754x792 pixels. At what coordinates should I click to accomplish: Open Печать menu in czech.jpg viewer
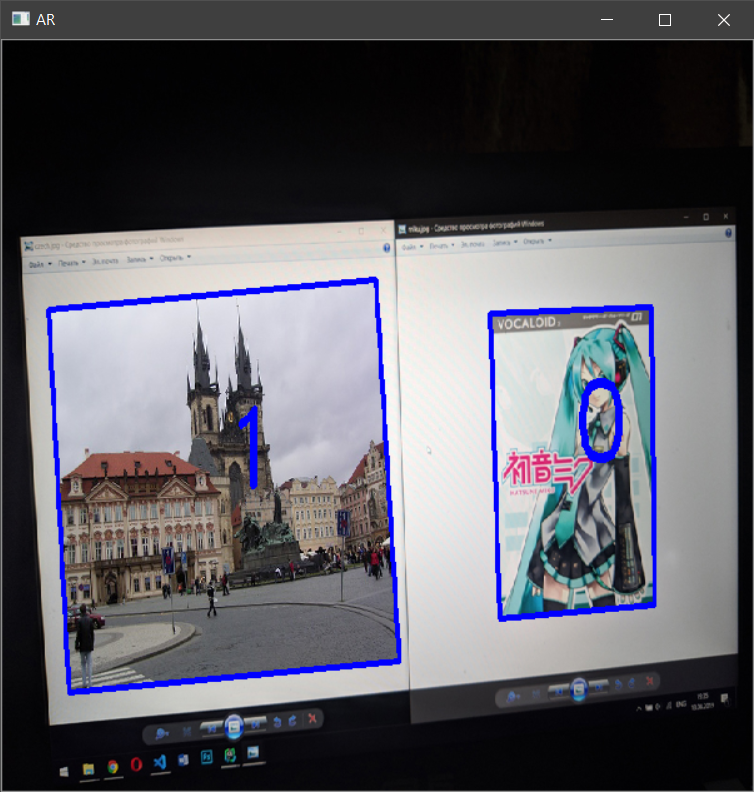pyautogui.click(x=72, y=263)
